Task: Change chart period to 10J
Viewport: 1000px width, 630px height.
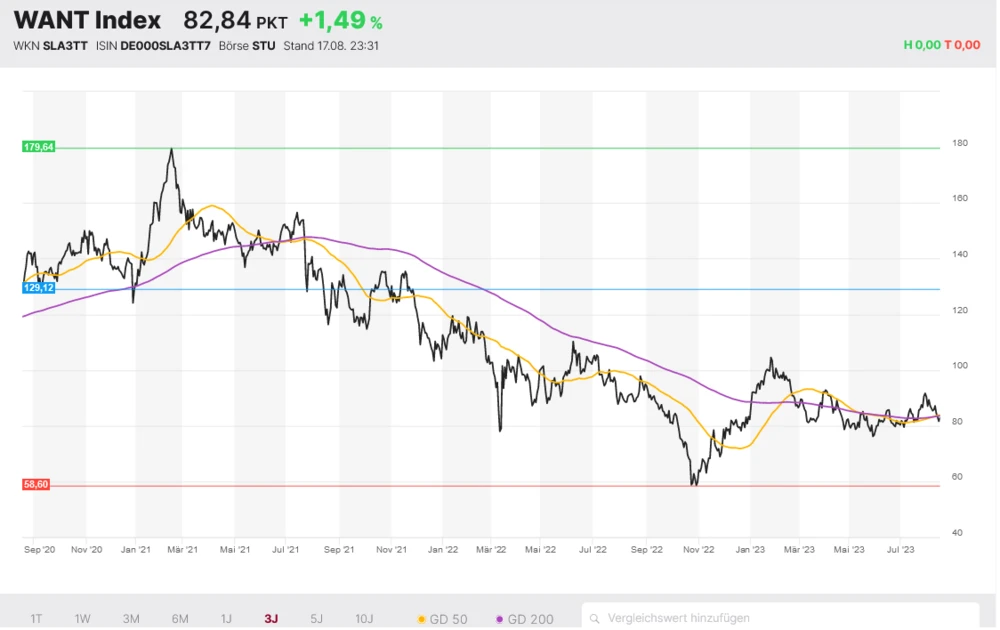Action: point(364,619)
